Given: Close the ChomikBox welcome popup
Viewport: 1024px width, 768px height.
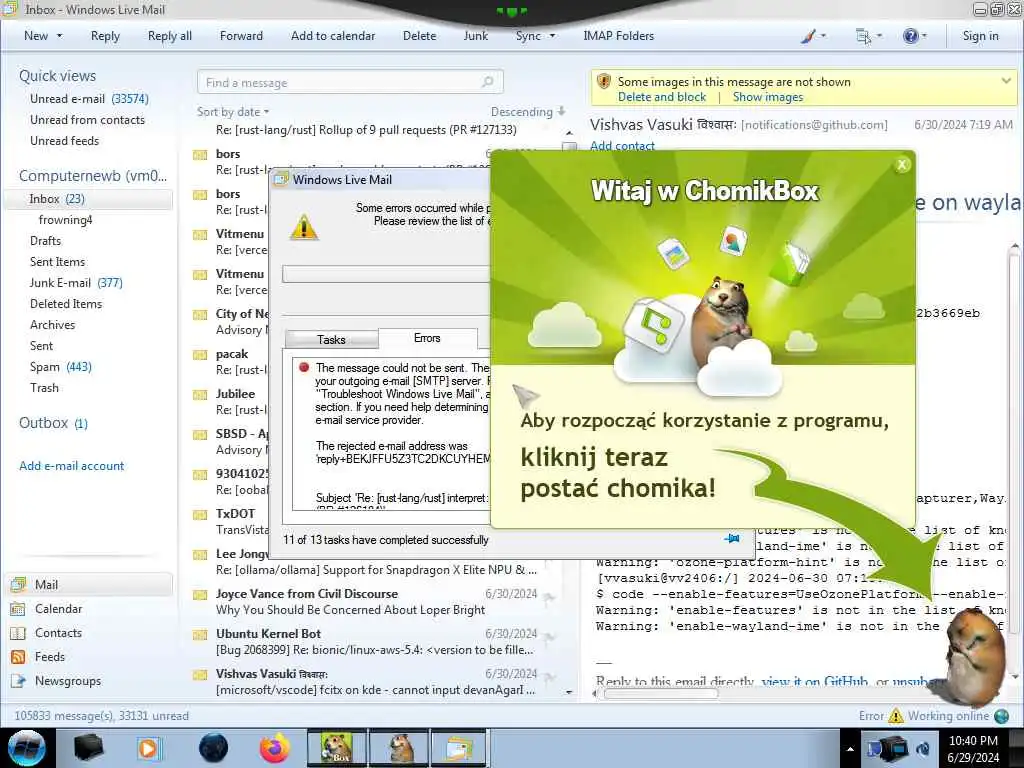Looking at the screenshot, I should (x=902, y=165).
